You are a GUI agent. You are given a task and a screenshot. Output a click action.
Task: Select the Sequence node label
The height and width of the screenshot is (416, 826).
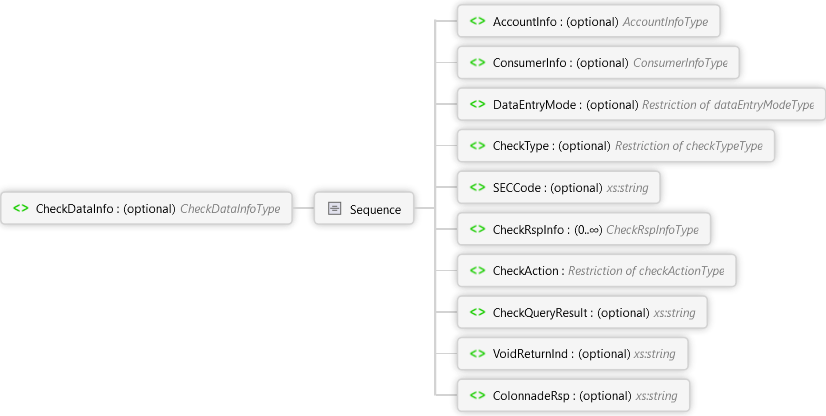375,210
